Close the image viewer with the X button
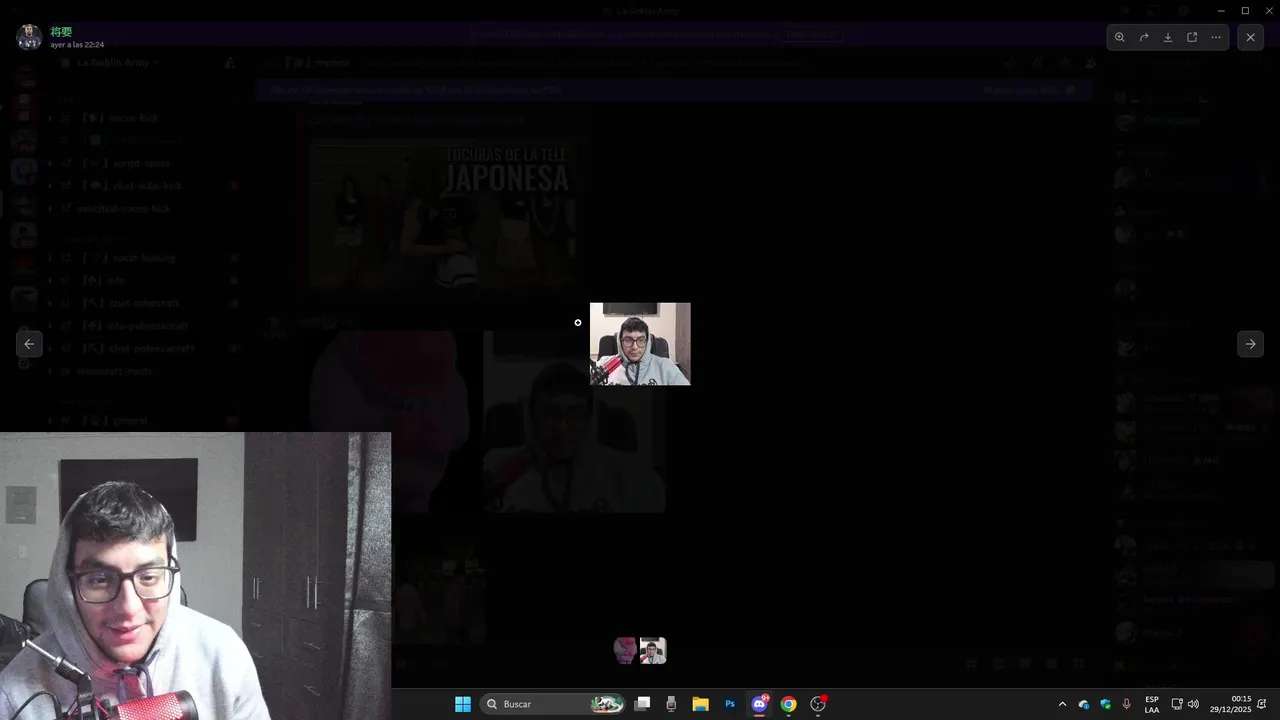The image size is (1280, 720). 1250,37
